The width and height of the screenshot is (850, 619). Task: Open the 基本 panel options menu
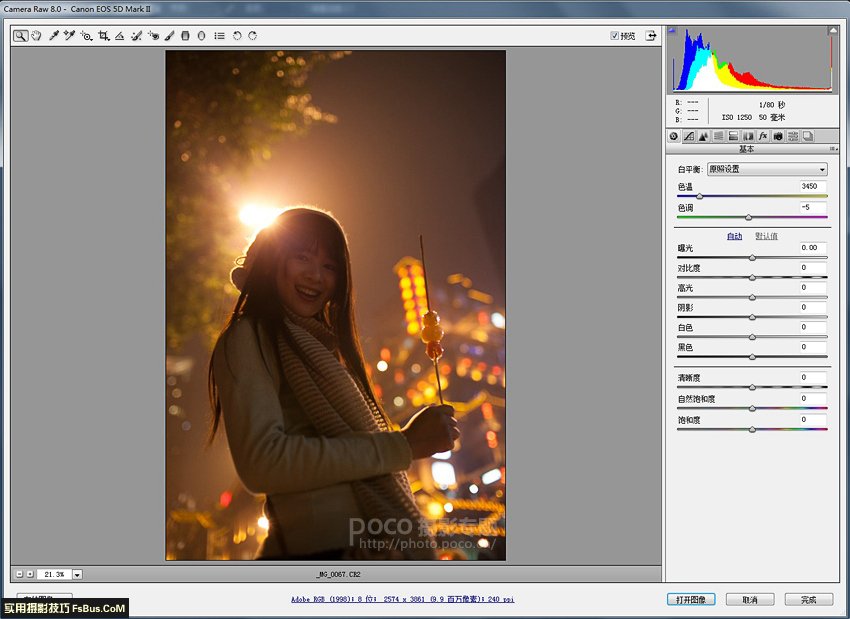(832, 149)
